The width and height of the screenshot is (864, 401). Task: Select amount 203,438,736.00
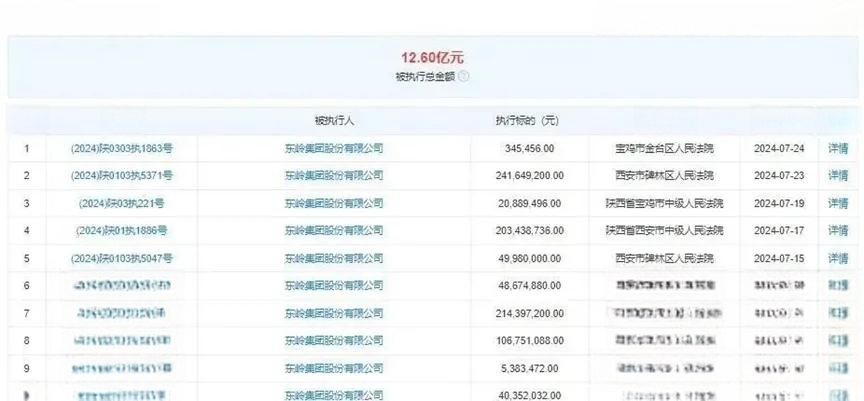point(530,231)
